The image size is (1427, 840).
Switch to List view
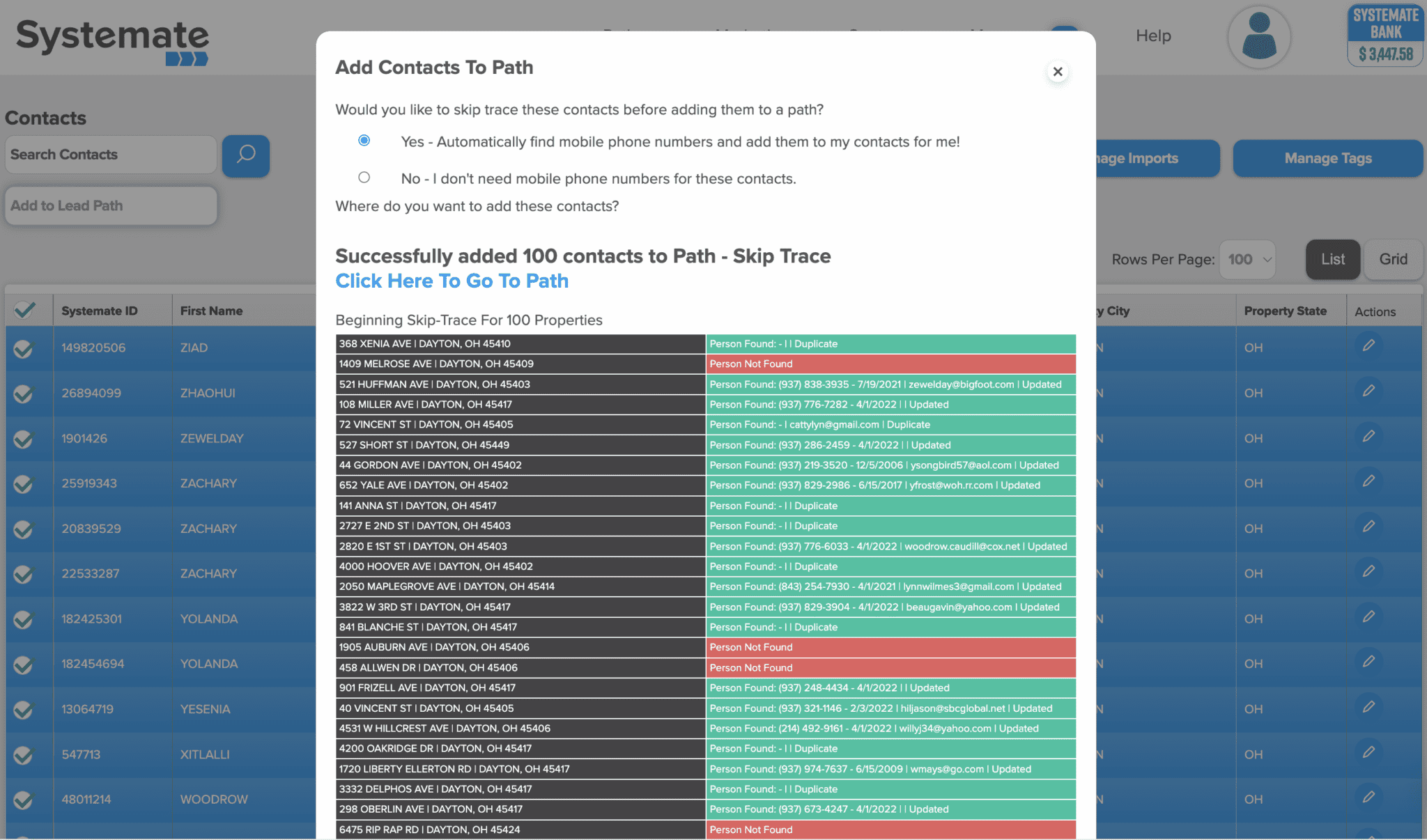point(1332,259)
